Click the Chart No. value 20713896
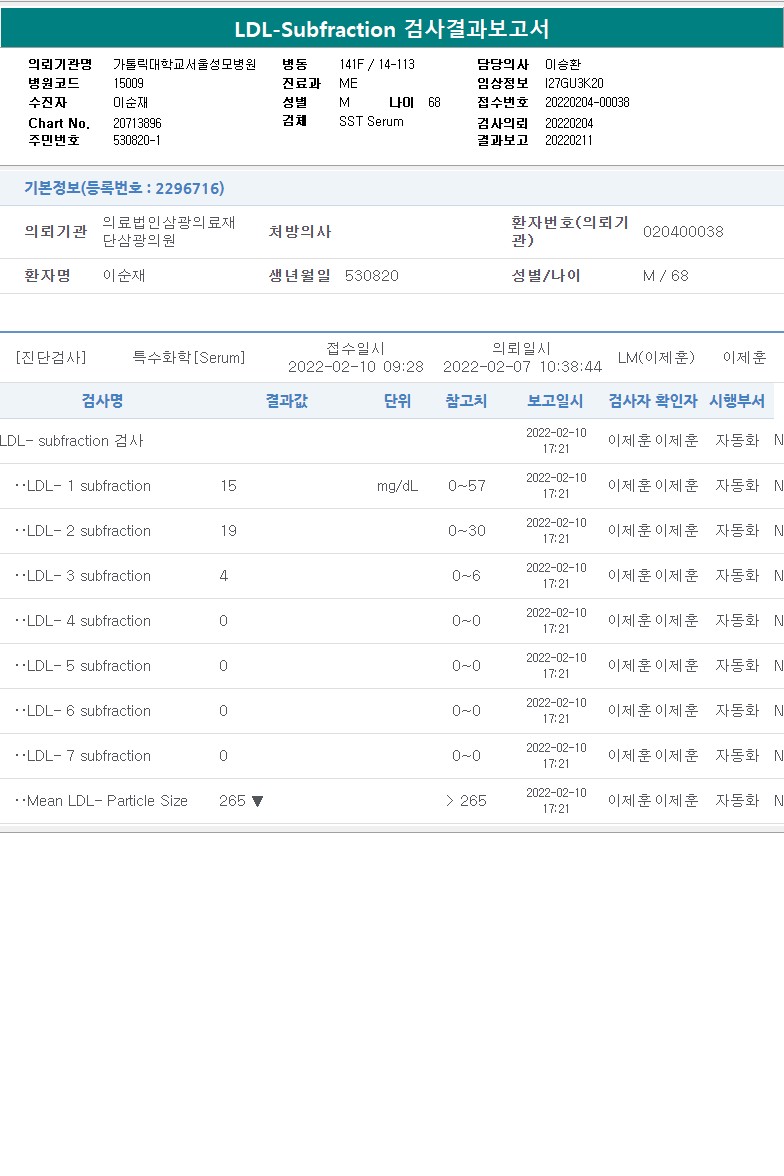The height and width of the screenshot is (1176, 784). (x=137, y=123)
